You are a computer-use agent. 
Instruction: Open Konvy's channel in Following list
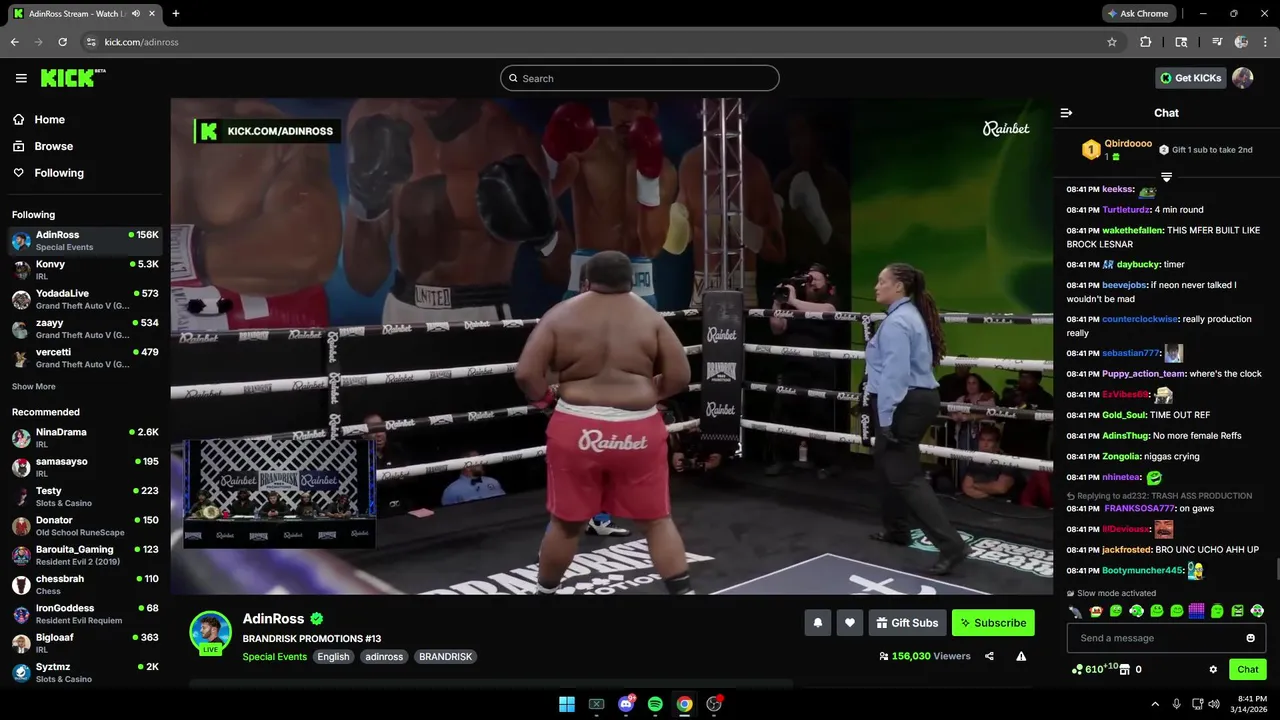coord(85,270)
